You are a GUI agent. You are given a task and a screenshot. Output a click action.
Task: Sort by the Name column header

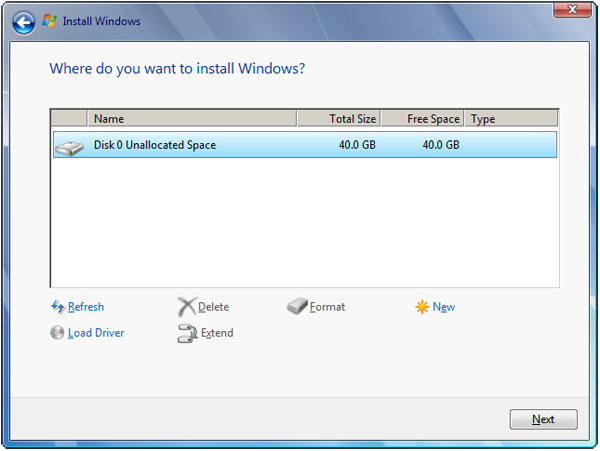click(x=192, y=119)
